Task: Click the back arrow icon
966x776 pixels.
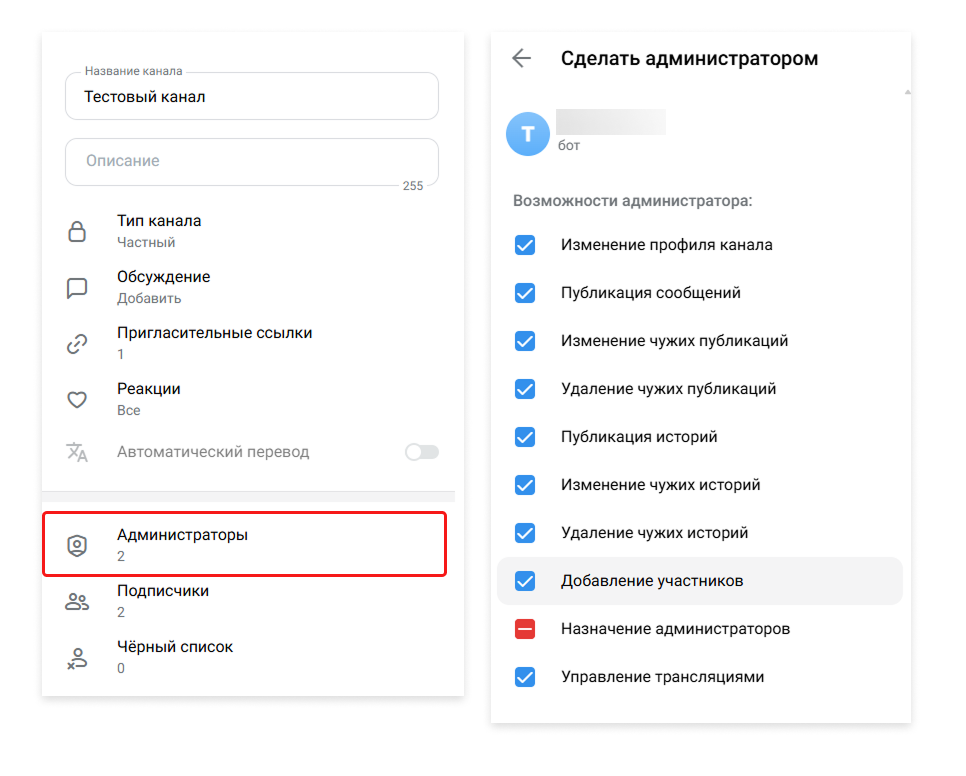Action: 521,58
